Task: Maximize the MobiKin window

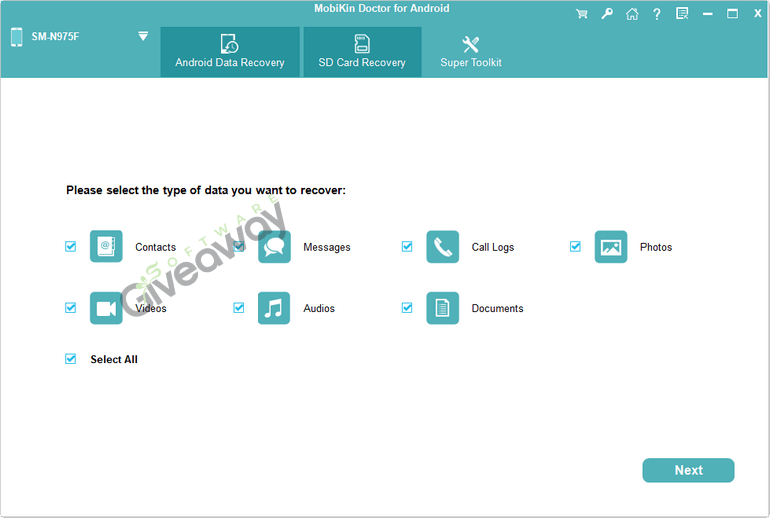Action: click(732, 14)
